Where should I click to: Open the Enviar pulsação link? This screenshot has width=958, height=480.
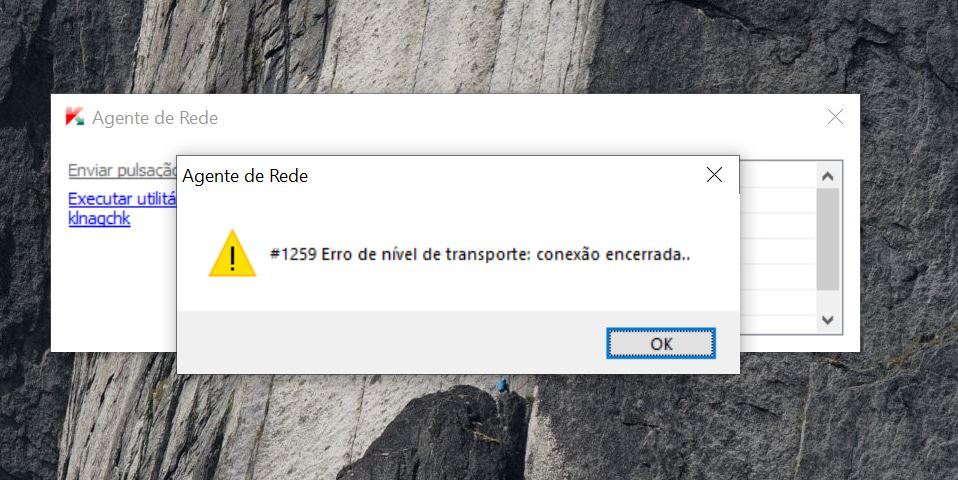(x=122, y=170)
